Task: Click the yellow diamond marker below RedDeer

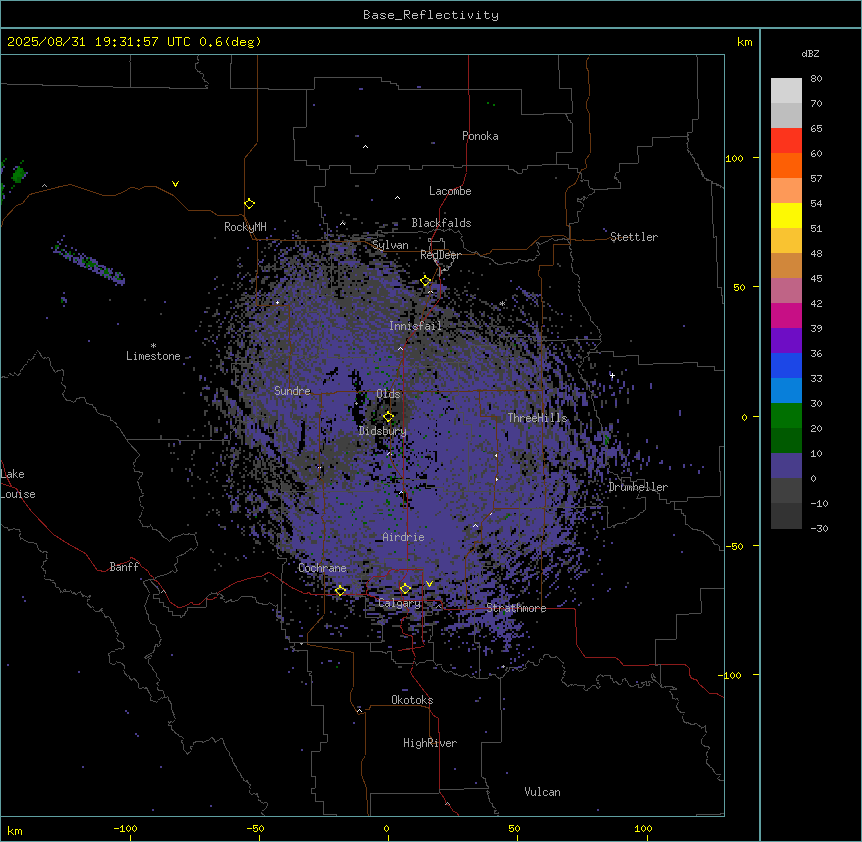Action: (425, 281)
